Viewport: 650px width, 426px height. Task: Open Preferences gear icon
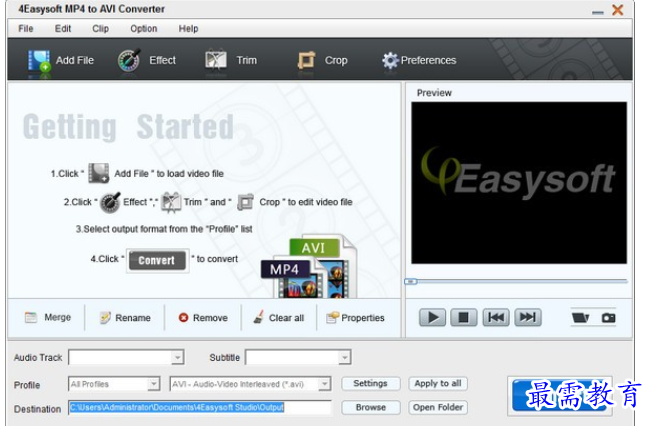click(x=390, y=61)
